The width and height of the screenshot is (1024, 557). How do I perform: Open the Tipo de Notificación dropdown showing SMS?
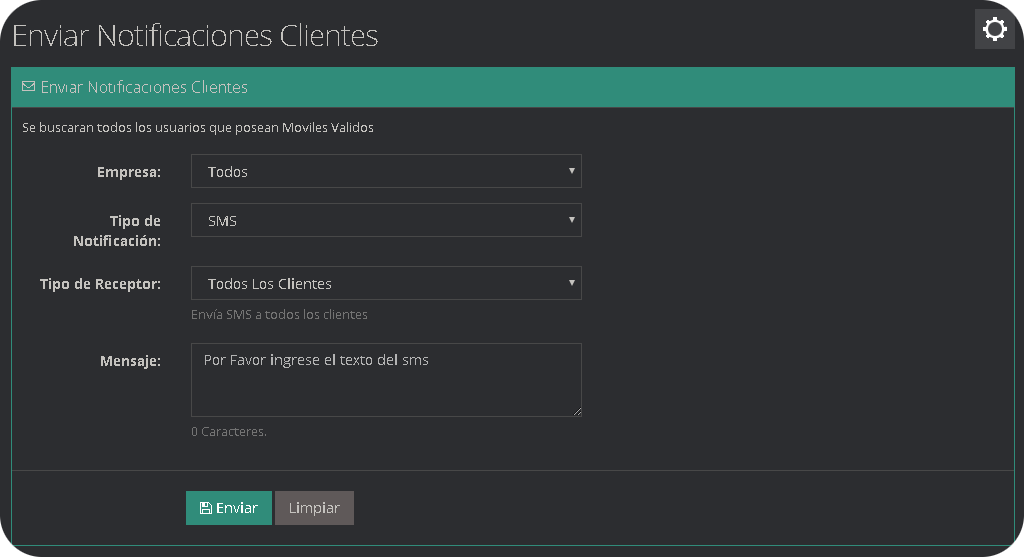[386, 220]
